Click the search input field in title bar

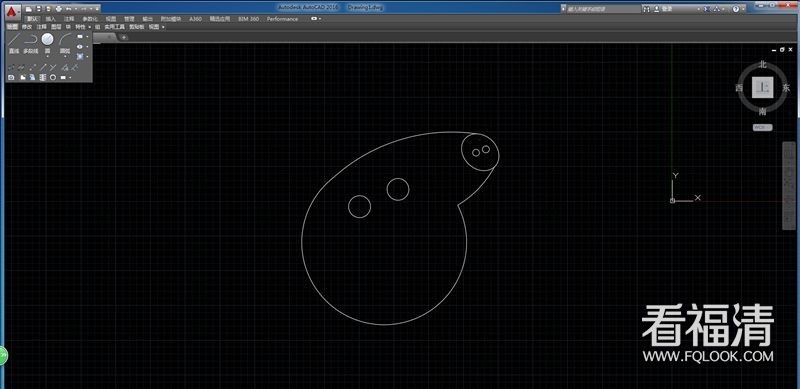click(x=603, y=9)
